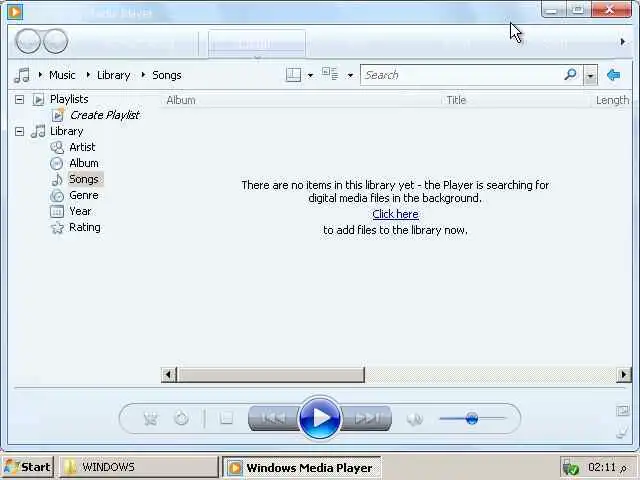The height and width of the screenshot is (480, 640).
Task: Select Songs in the breadcrumb
Action: 167,75
